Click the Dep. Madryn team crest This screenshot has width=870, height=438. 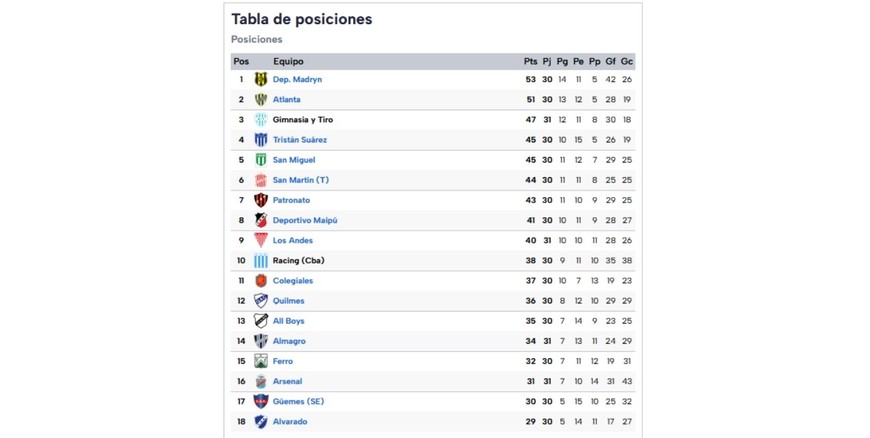coord(261,79)
